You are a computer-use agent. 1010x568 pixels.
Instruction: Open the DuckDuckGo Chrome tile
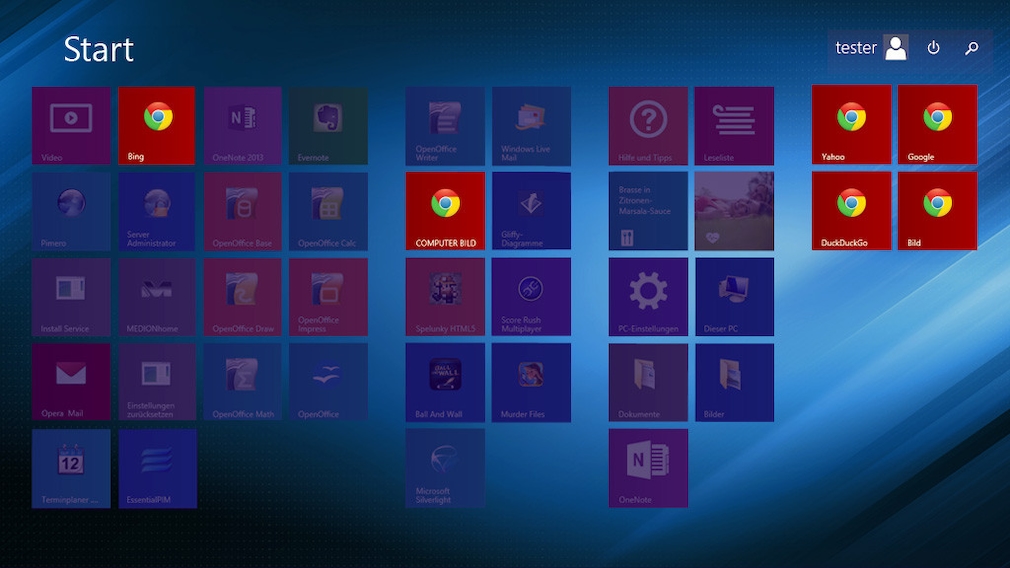(x=852, y=211)
